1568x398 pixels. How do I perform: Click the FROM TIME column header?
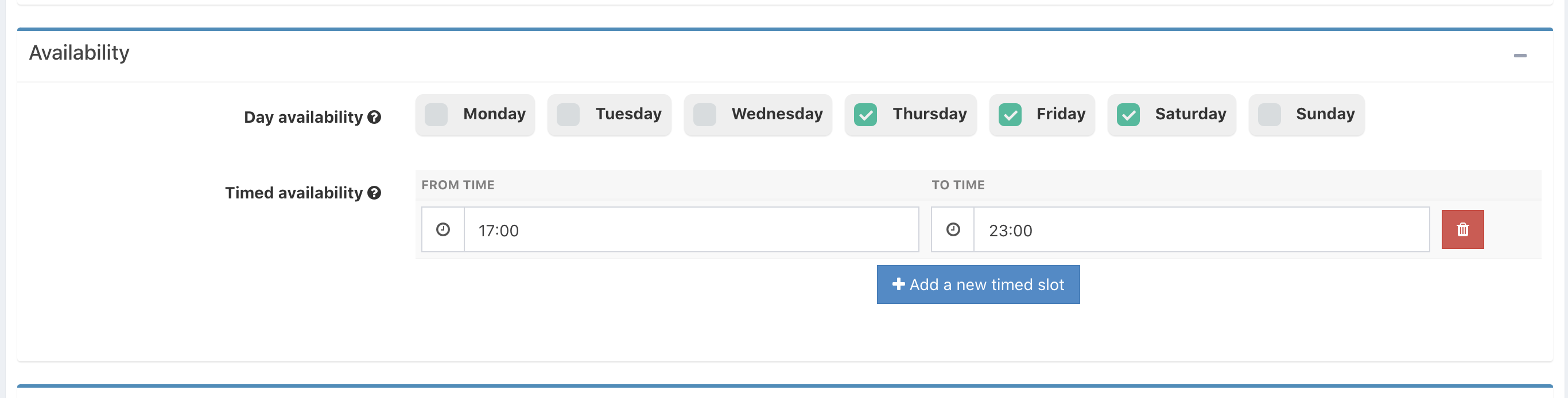pyautogui.click(x=458, y=185)
